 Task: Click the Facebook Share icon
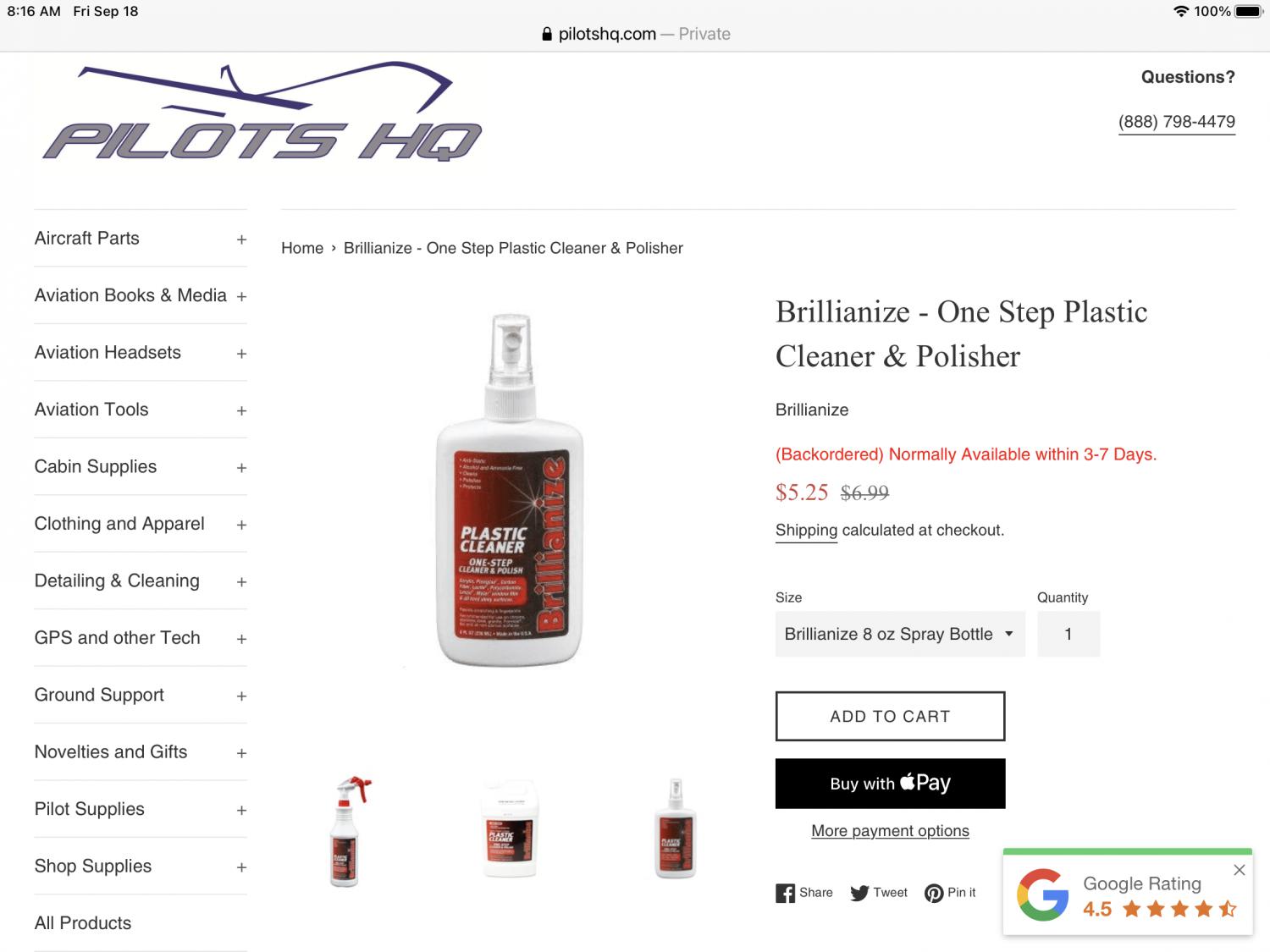(785, 893)
